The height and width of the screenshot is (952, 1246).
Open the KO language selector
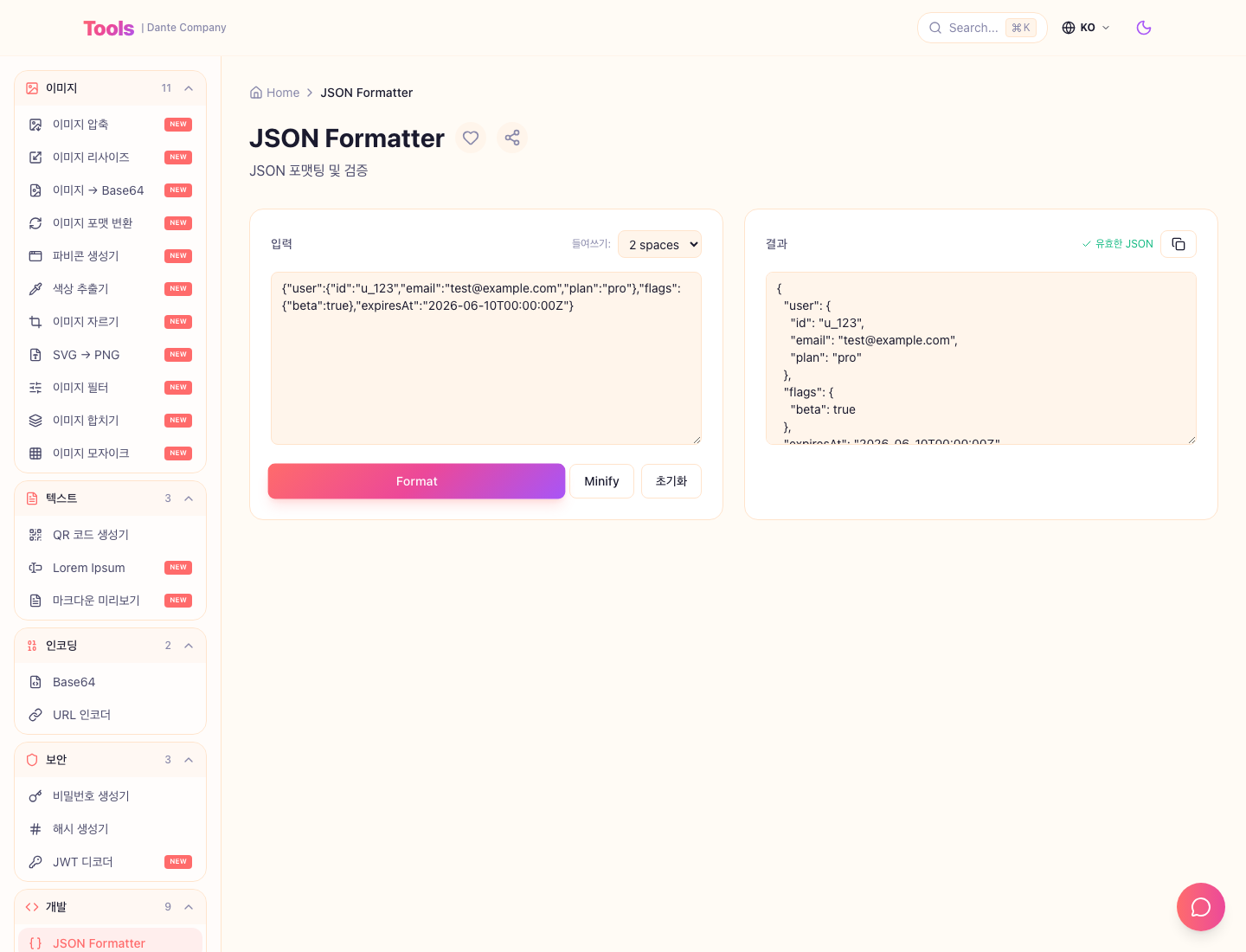(x=1086, y=28)
